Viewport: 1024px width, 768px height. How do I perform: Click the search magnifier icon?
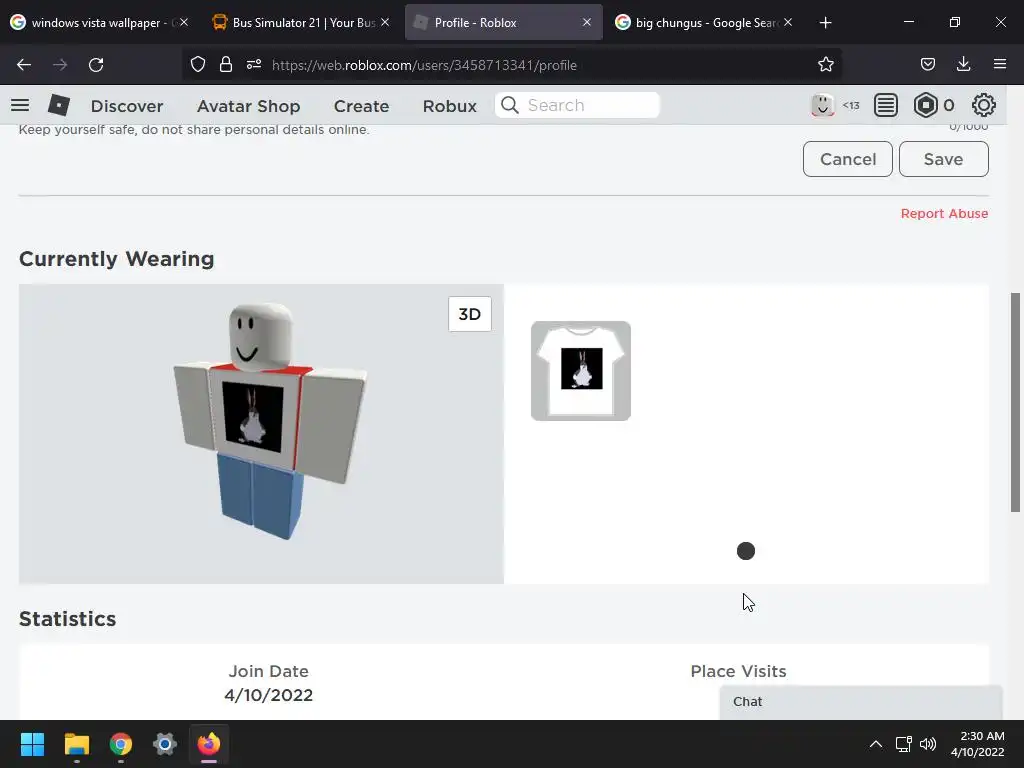[x=510, y=105]
